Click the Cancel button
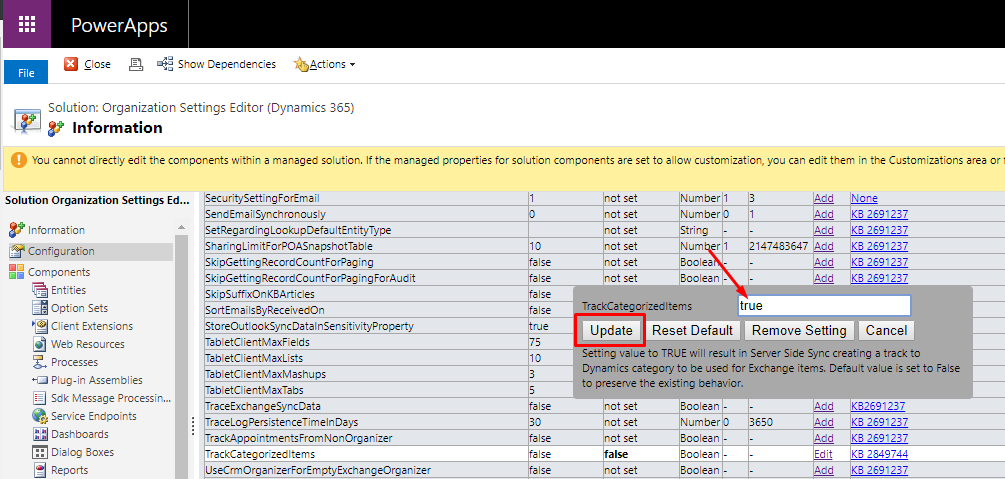This screenshot has height=479, width=1005. click(x=886, y=331)
